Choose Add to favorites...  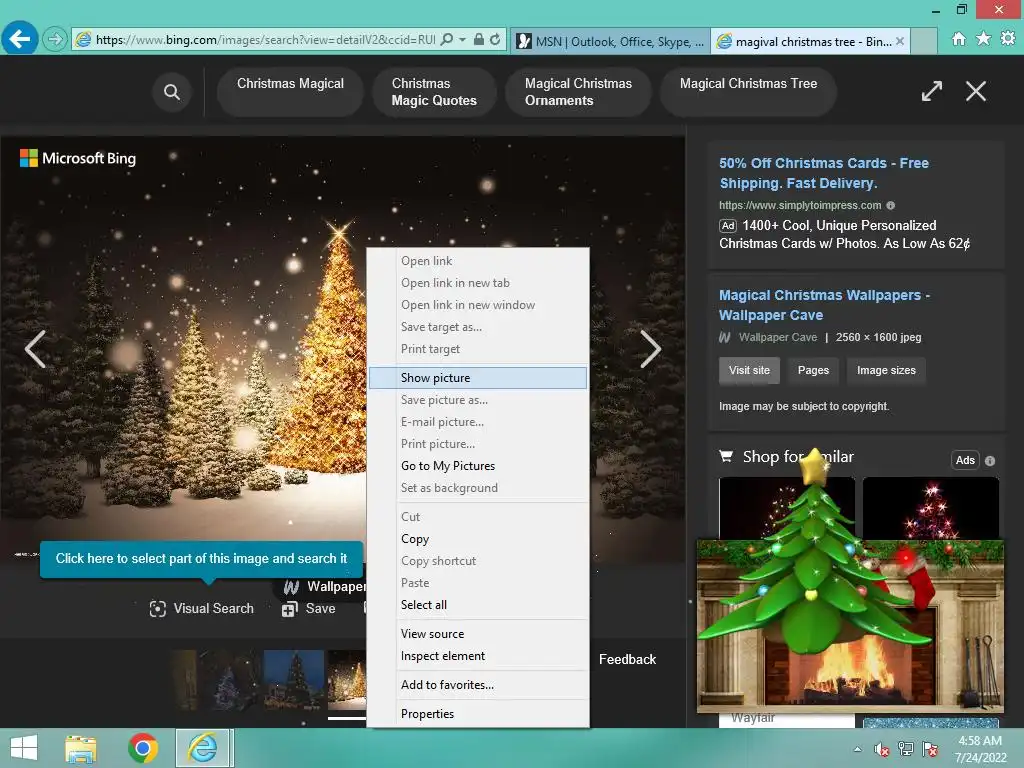pyautogui.click(x=478, y=685)
